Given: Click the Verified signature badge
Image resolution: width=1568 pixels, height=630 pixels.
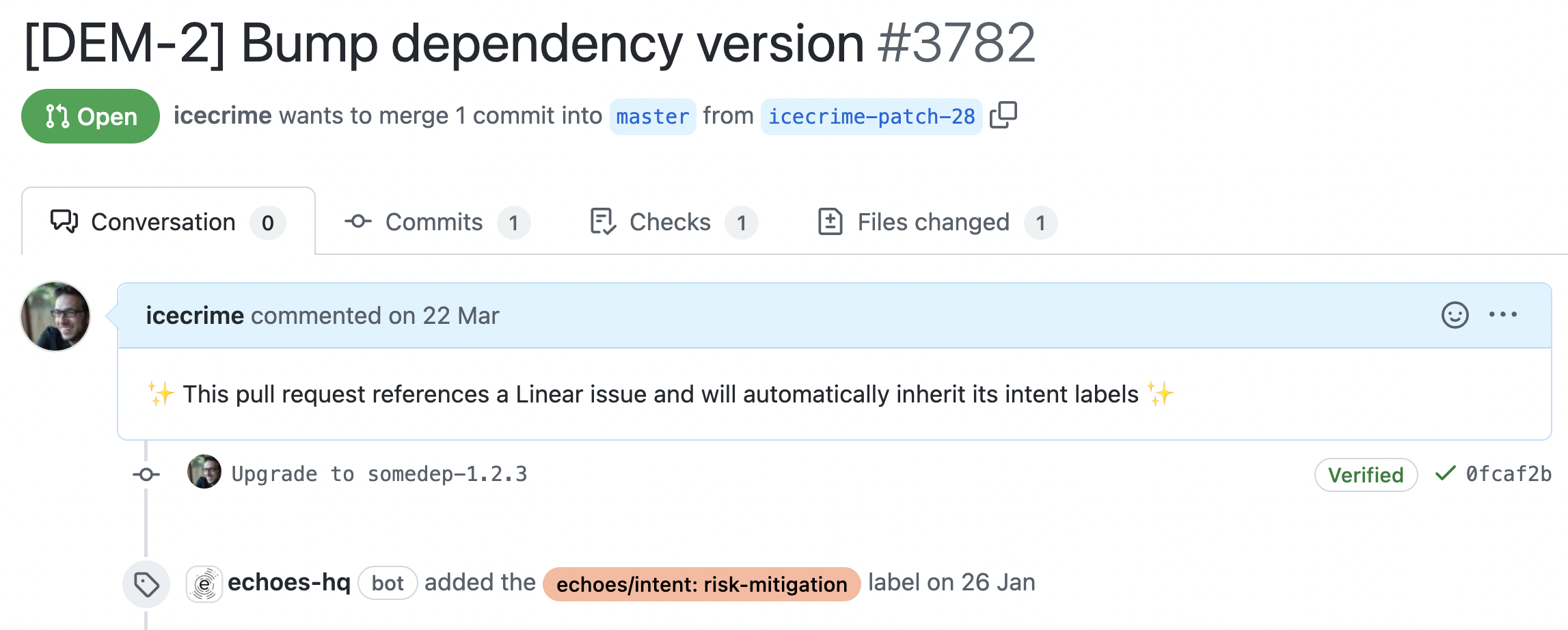Looking at the screenshot, I should point(1365,475).
